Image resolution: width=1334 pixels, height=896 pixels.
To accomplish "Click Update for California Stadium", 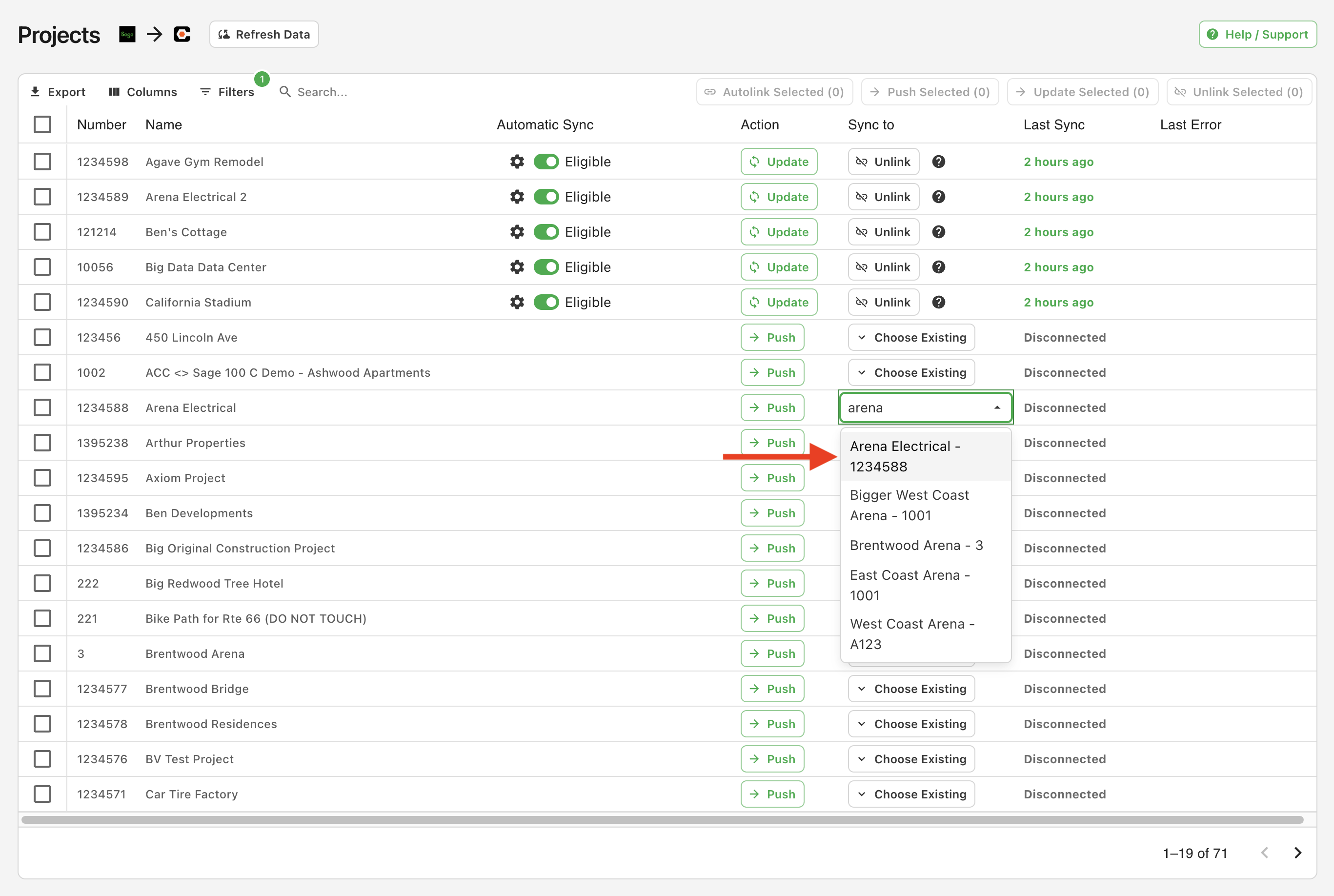I will pyautogui.click(x=779, y=302).
